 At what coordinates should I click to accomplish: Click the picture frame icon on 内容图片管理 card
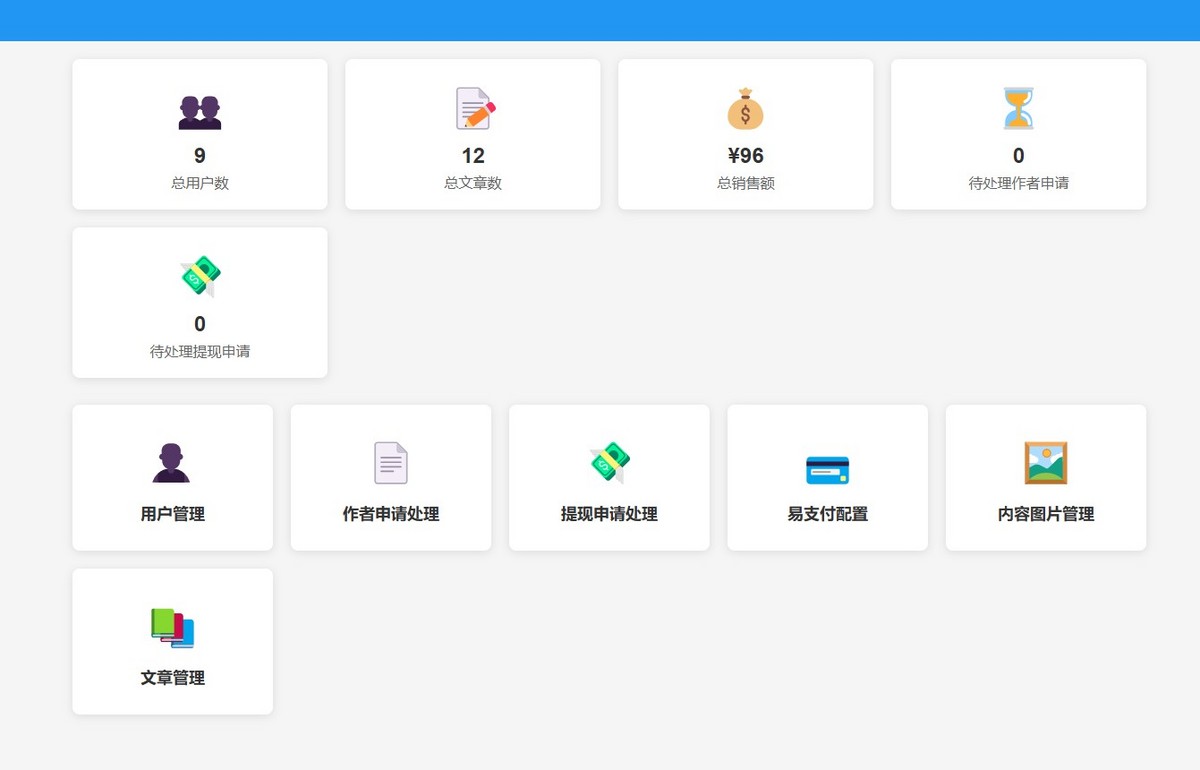click(x=1045, y=461)
